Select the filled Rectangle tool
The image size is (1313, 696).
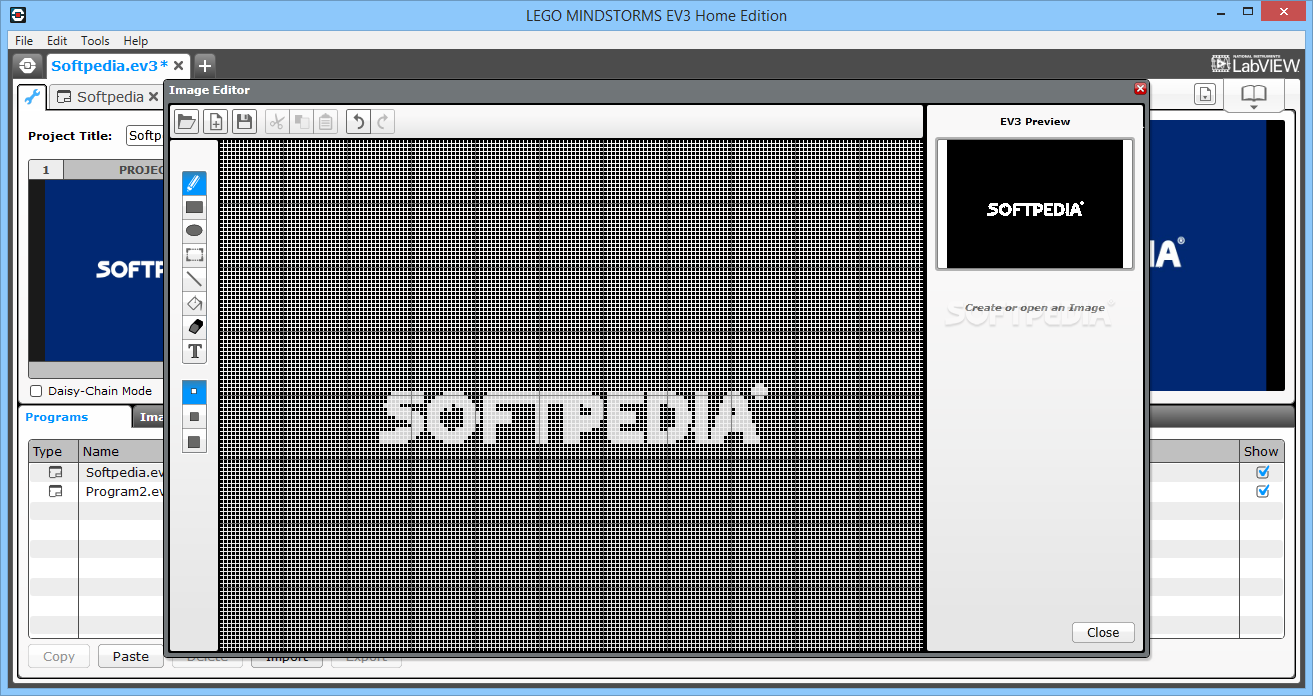(194, 207)
